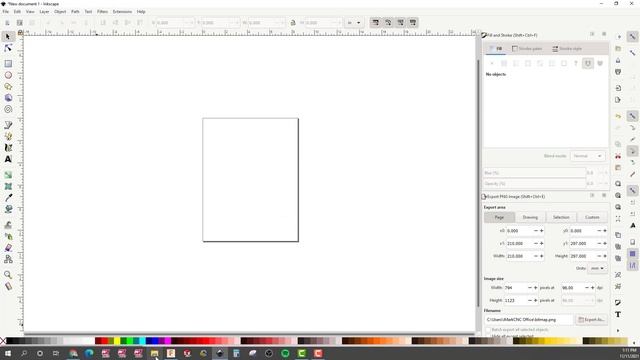The image size is (640, 360).
Task: Open the Windows Start button
Action: point(7,353)
